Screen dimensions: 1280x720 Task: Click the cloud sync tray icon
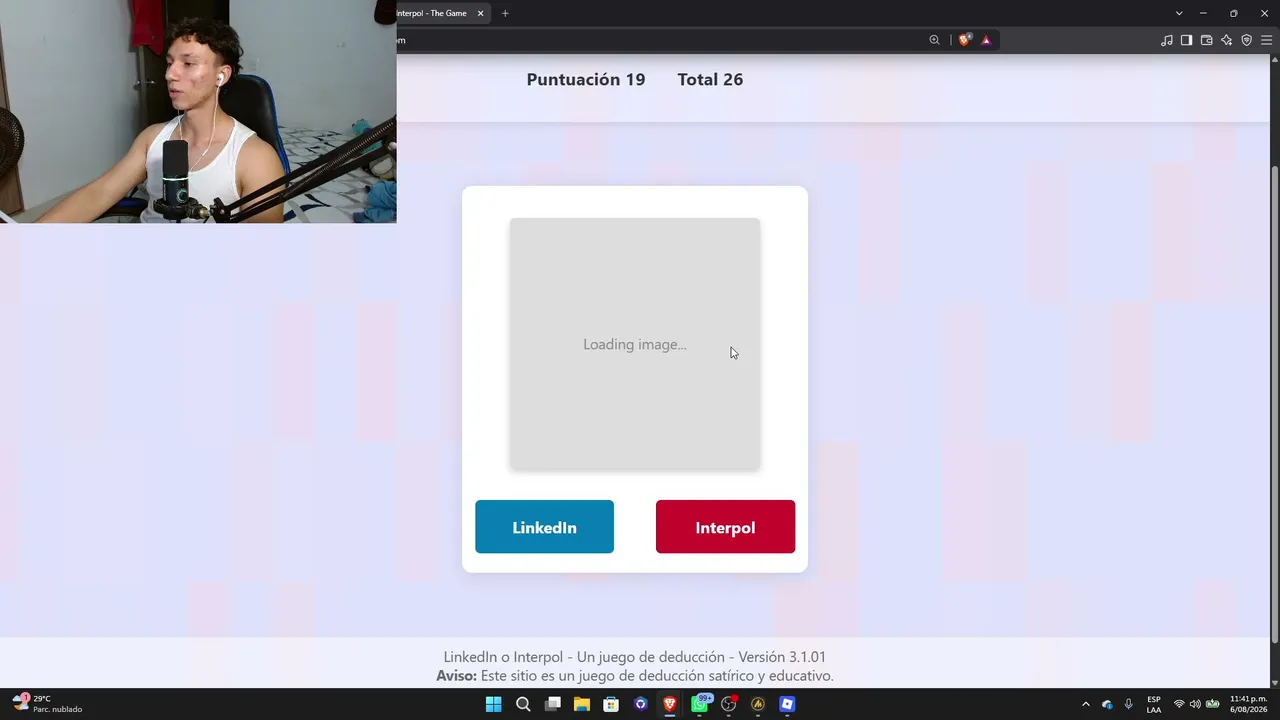[x=1107, y=704]
